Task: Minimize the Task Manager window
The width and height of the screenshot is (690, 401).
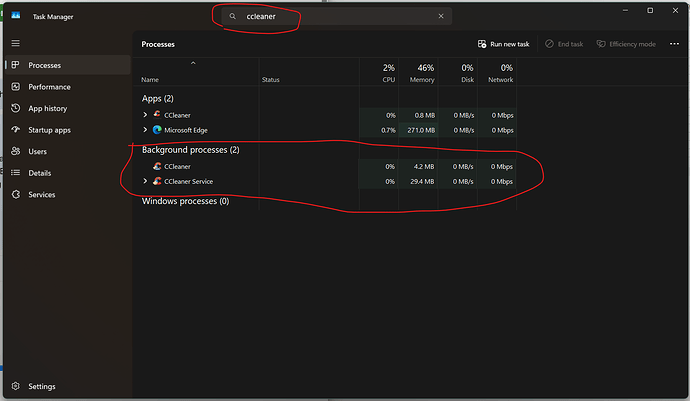Action: [625, 10]
